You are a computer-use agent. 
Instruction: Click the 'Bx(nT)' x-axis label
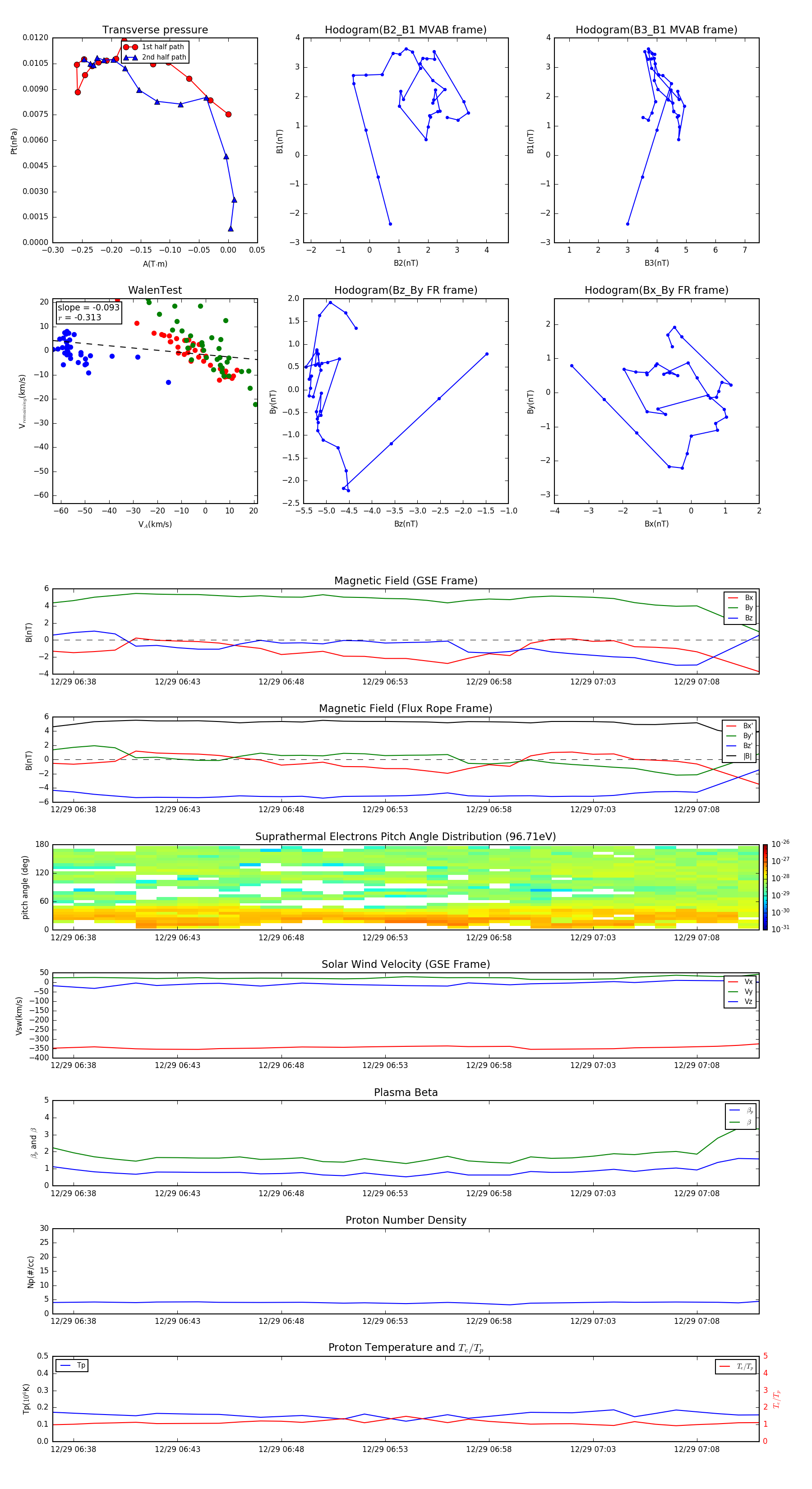coord(656,524)
